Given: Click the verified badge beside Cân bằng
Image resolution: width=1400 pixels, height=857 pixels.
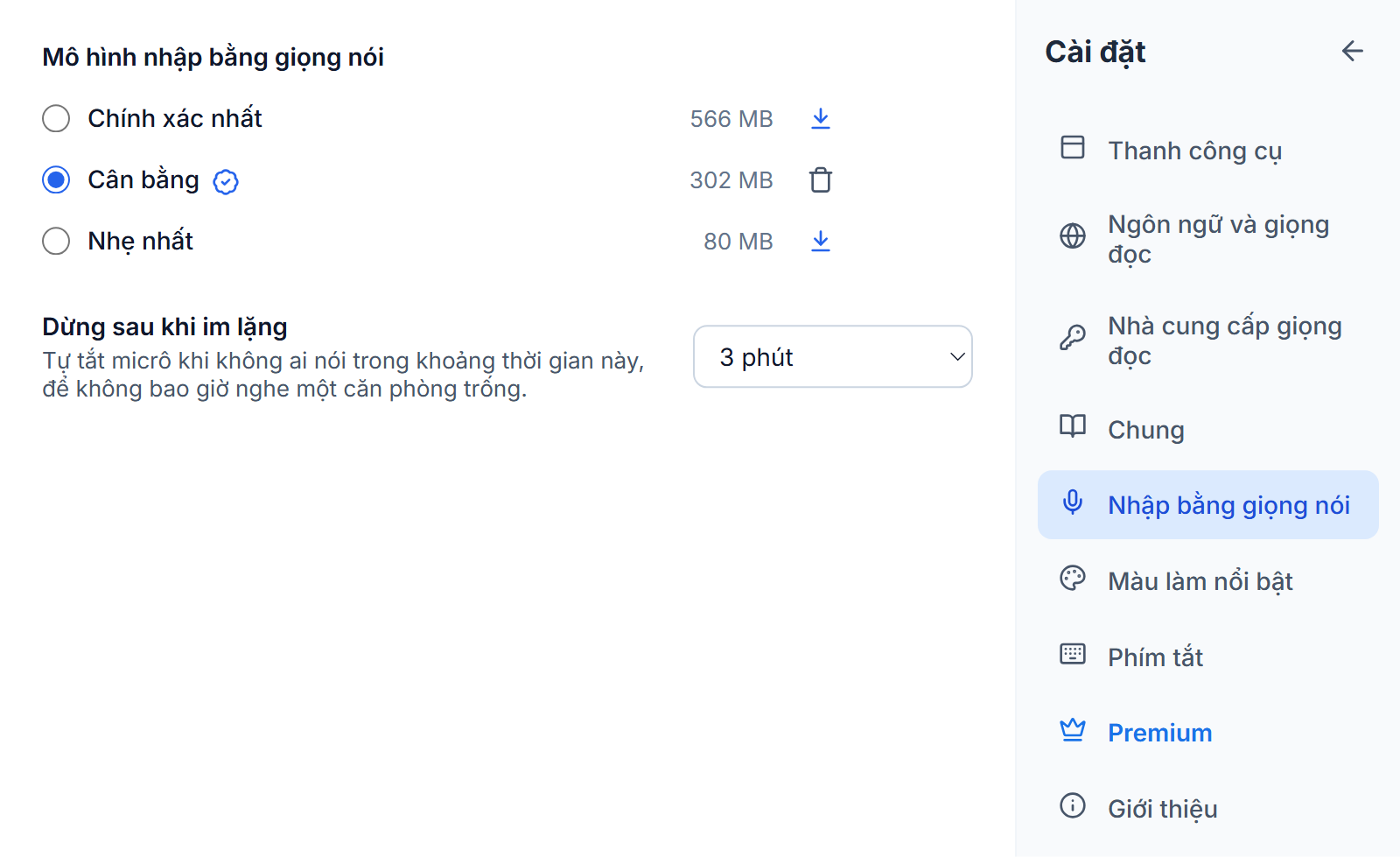Looking at the screenshot, I should [x=226, y=181].
